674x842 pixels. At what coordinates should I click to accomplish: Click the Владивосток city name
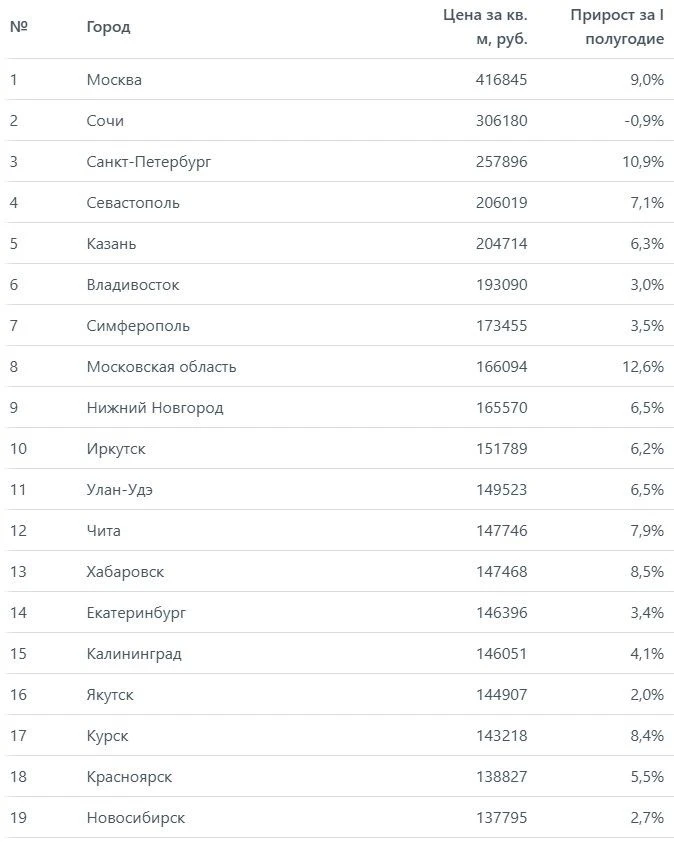(x=133, y=285)
